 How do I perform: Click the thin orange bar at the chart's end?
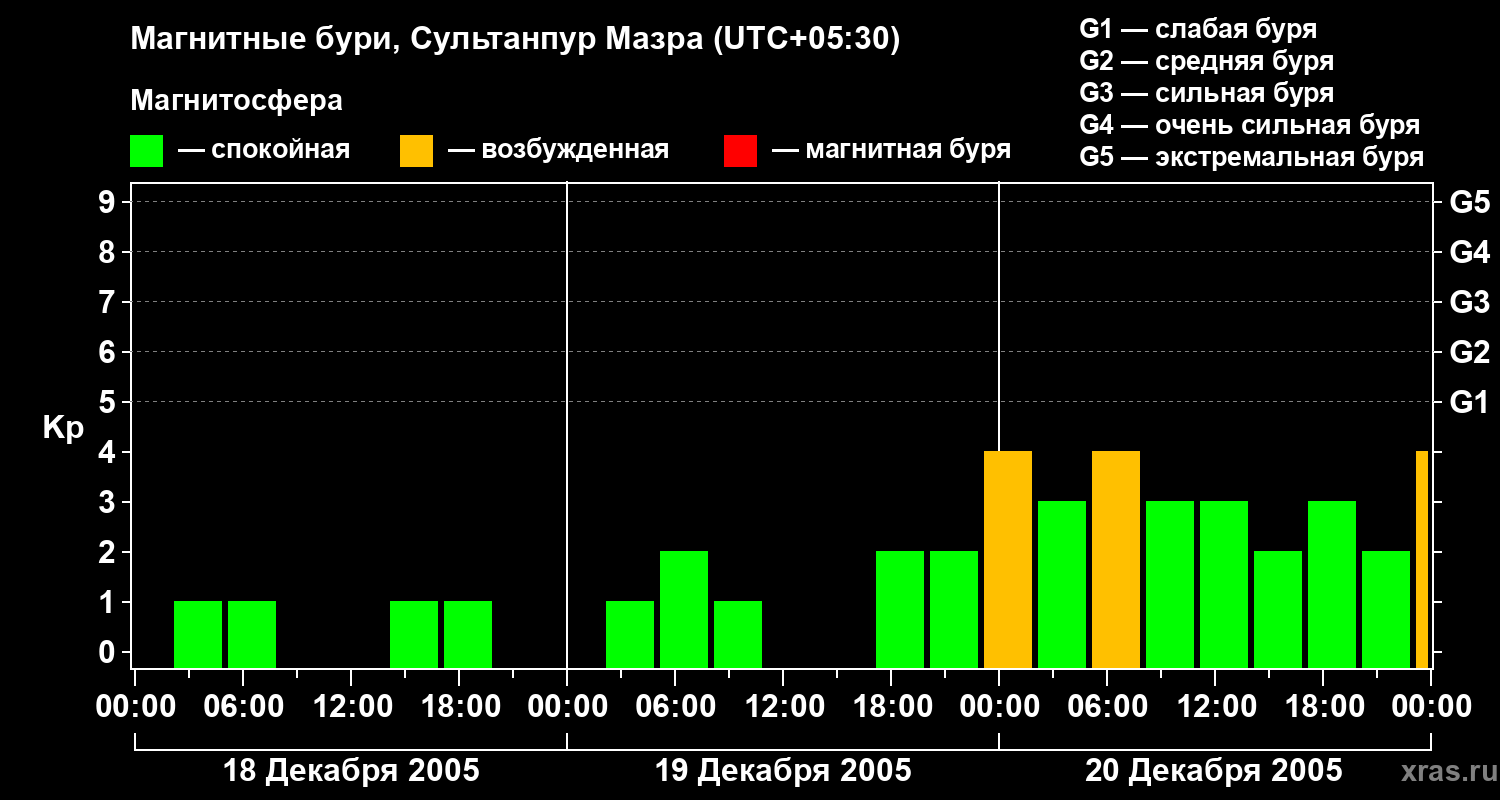coord(1422,559)
